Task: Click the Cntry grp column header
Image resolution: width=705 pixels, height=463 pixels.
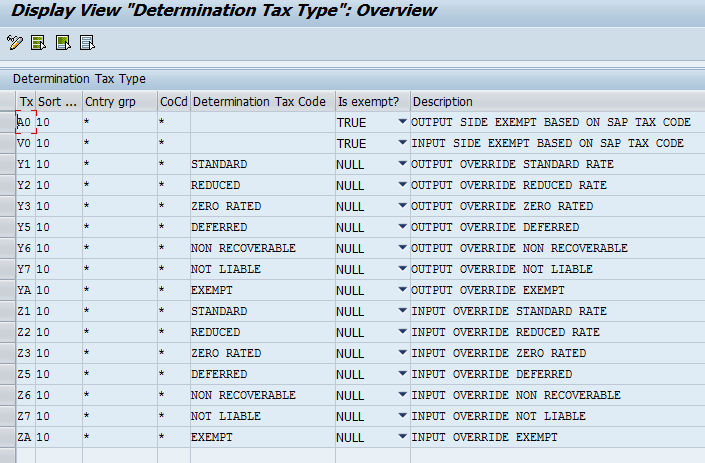Action: tap(110, 102)
